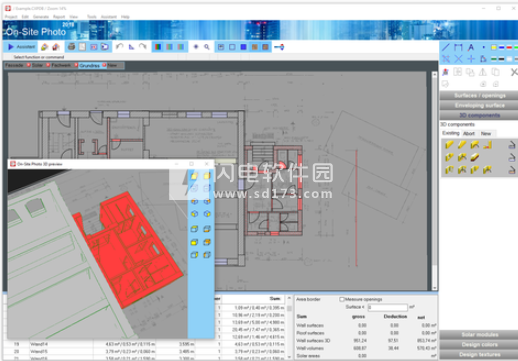Pick the yellow color swatch

pyautogui.click(x=494, y=48)
